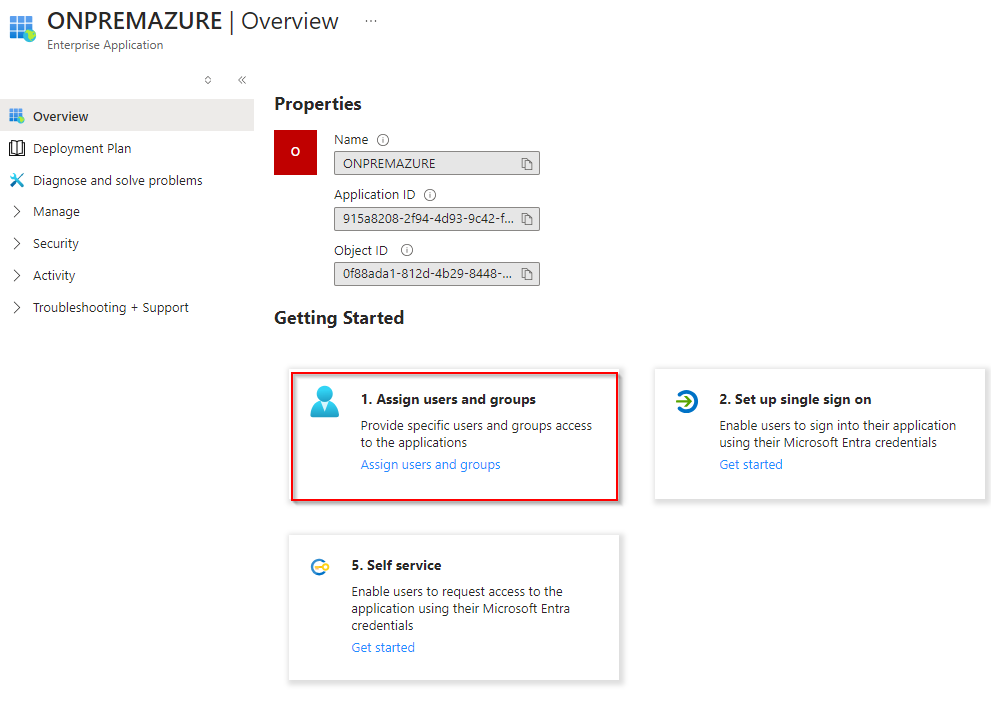Click the Object ID field
The height and width of the screenshot is (702, 991).
click(x=437, y=274)
